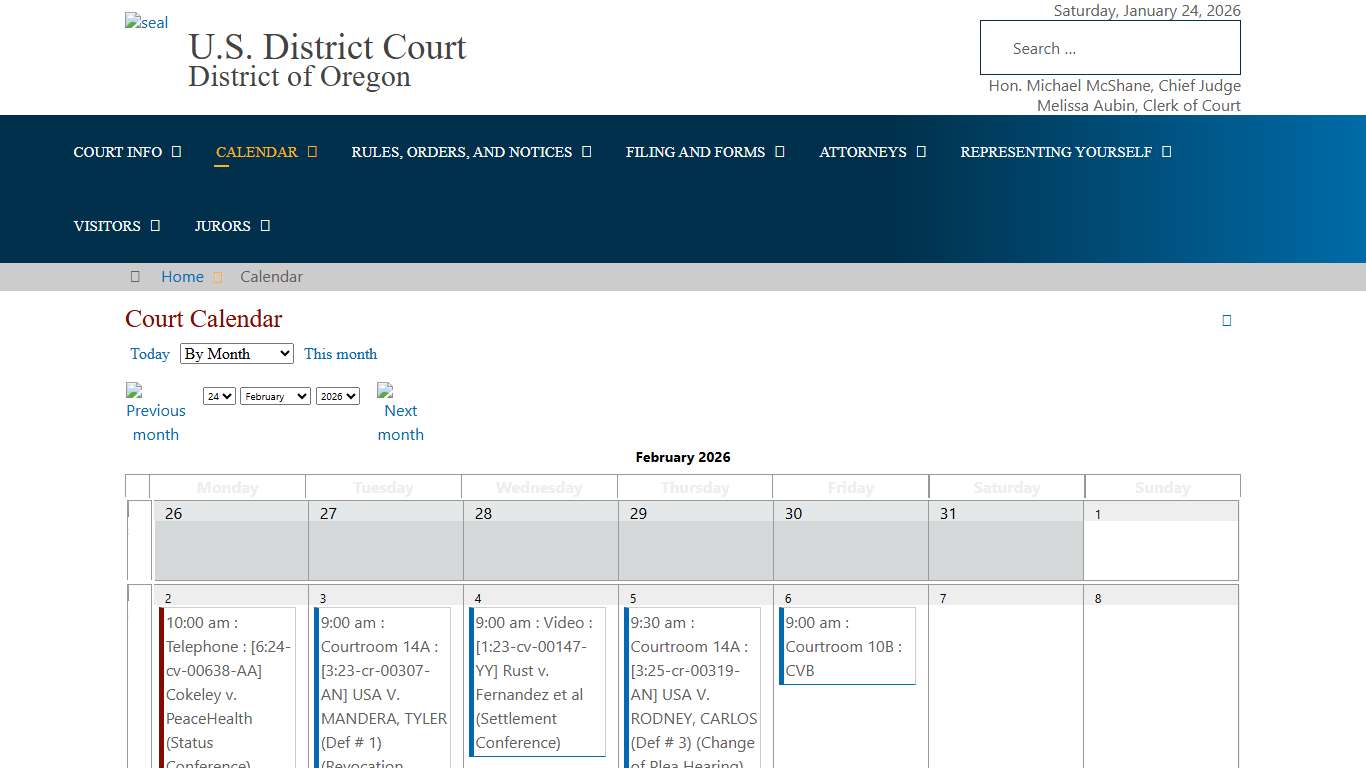1366x768 pixels.
Task: Expand the Court Info submenu arrow
Action: click(177, 152)
